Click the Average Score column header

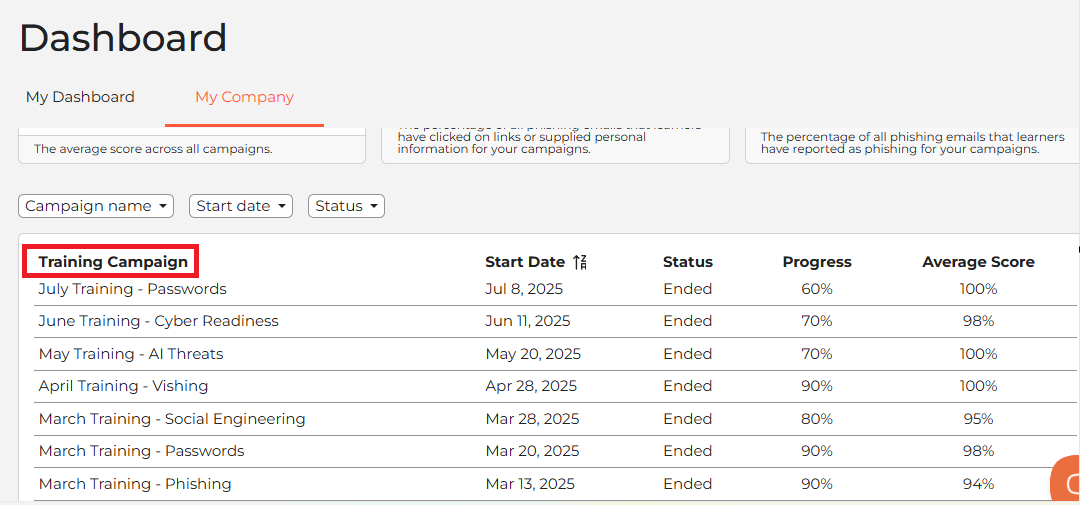click(x=978, y=262)
